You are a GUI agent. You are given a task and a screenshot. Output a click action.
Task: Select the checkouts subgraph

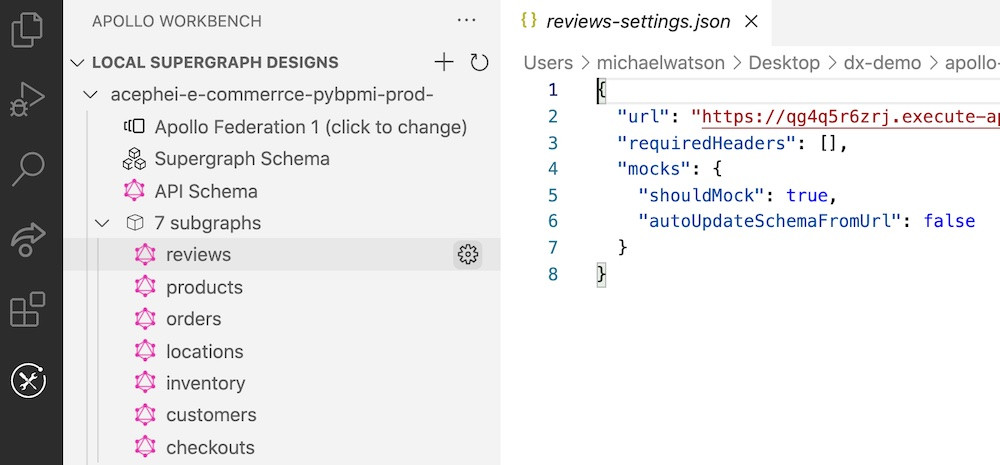(x=210, y=448)
